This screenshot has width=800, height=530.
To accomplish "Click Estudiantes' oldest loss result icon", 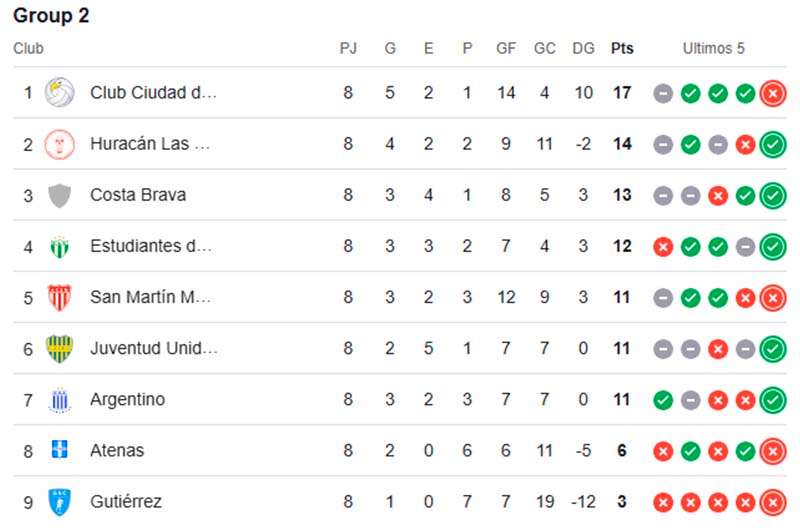I will 663,247.
